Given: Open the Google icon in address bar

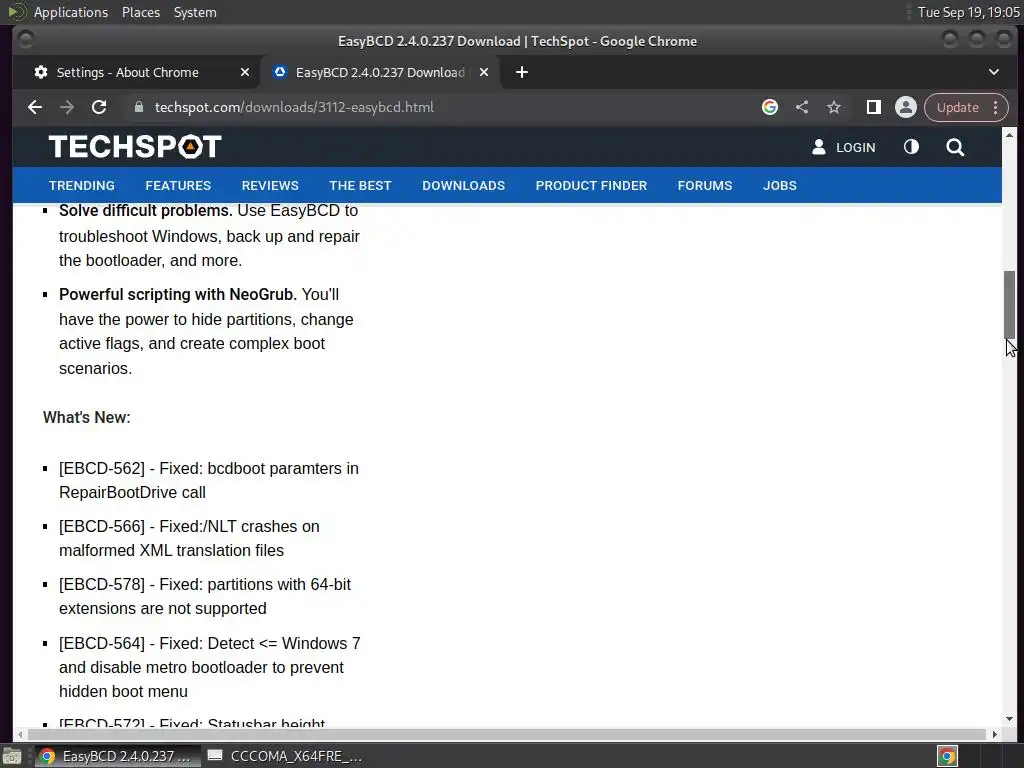Looking at the screenshot, I should pos(770,107).
